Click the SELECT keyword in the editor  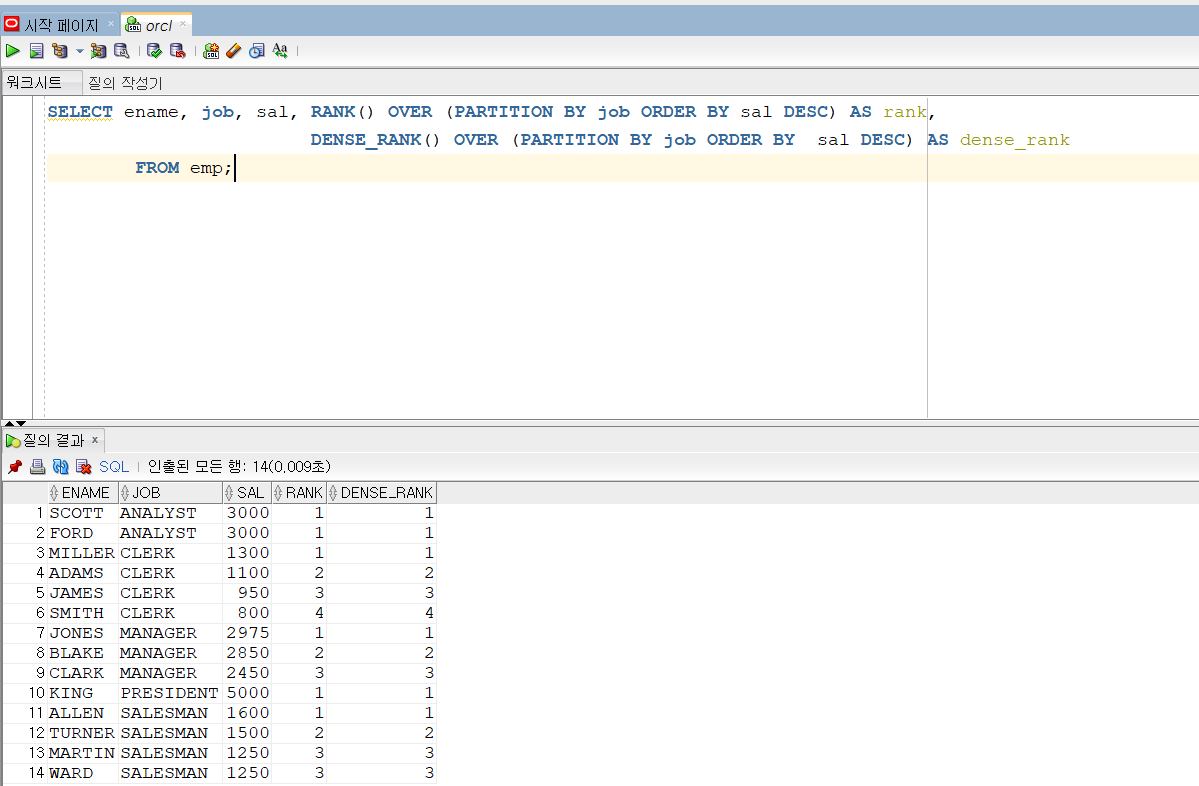(x=80, y=112)
